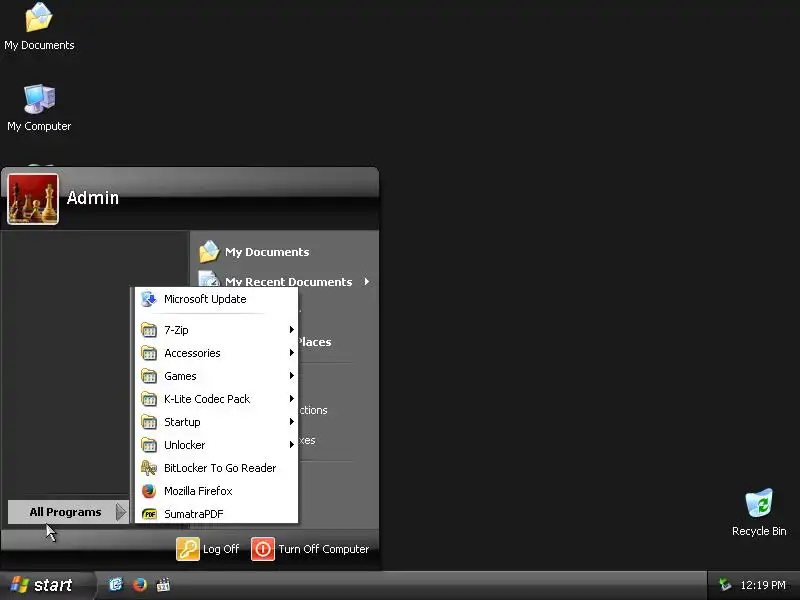Click the system tray network icon
Image resolution: width=800 pixels, height=600 pixels.
pyautogui.click(x=724, y=585)
